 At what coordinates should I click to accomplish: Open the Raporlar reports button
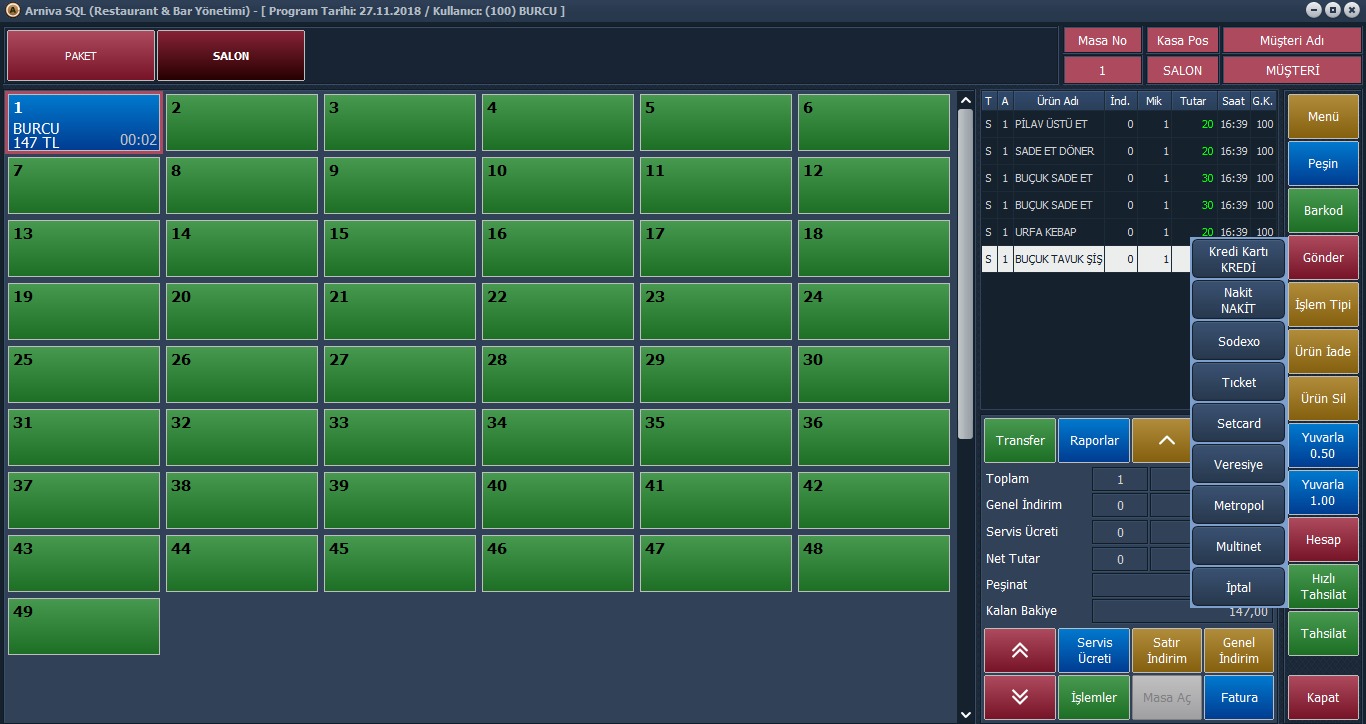(x=1094, y=440)
